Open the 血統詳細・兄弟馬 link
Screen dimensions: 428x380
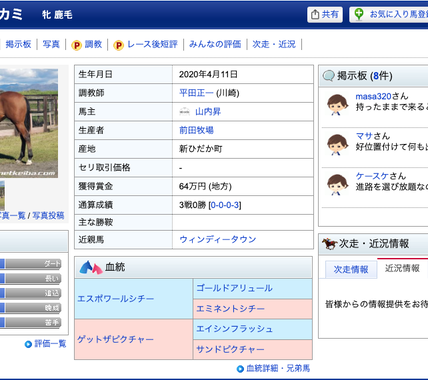(278, 368)
